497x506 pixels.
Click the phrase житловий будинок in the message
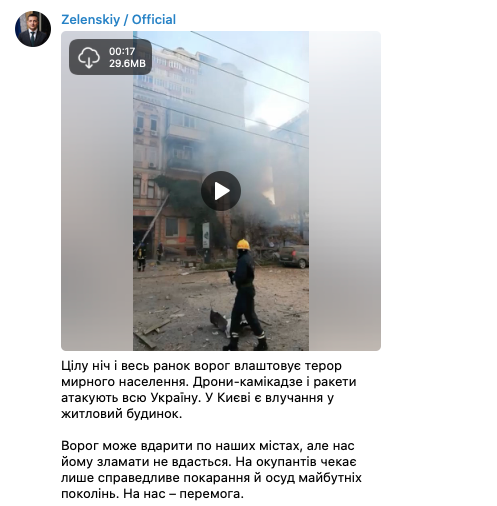coord(122,414)
